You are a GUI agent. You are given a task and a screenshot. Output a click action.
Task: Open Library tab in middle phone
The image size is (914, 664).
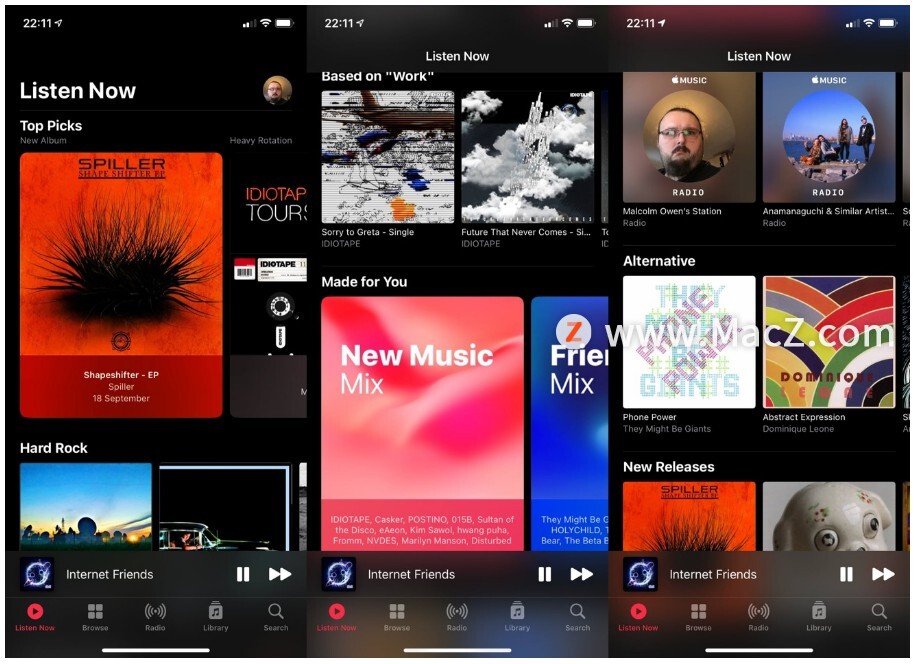click(x=517, y=617)
